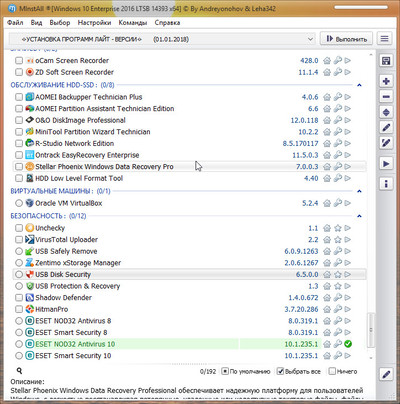Click the hamburger menu button at top right
400x404 pixels.
(x=384, y=39)
